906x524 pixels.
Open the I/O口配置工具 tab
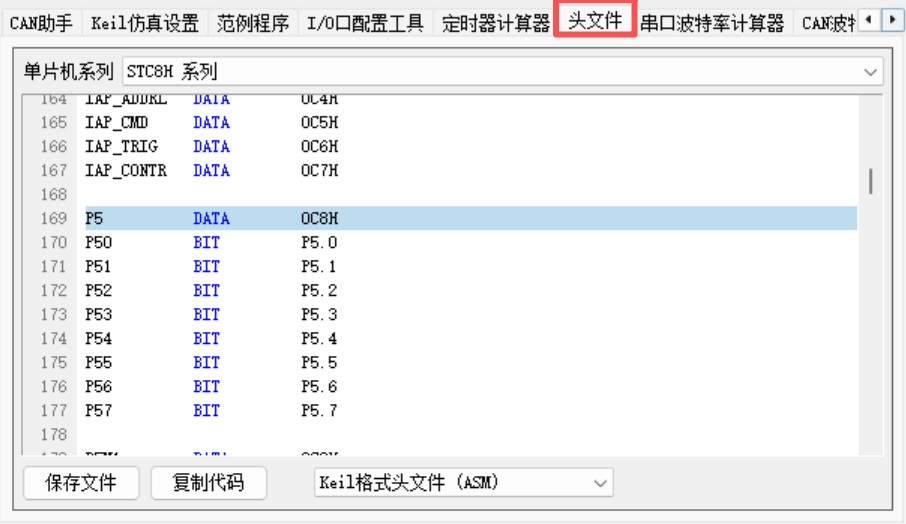[x=365, y=23]
